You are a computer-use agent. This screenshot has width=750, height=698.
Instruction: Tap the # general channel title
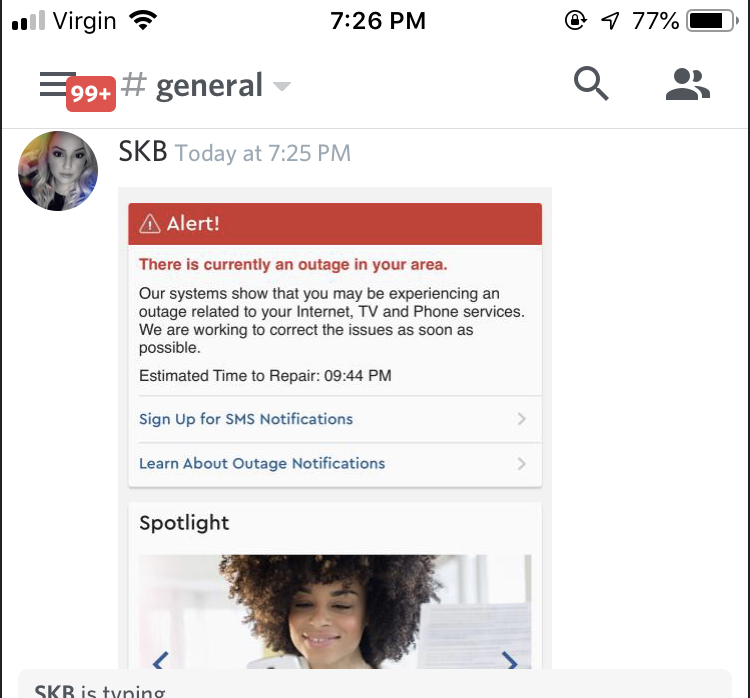coord(192,85)
